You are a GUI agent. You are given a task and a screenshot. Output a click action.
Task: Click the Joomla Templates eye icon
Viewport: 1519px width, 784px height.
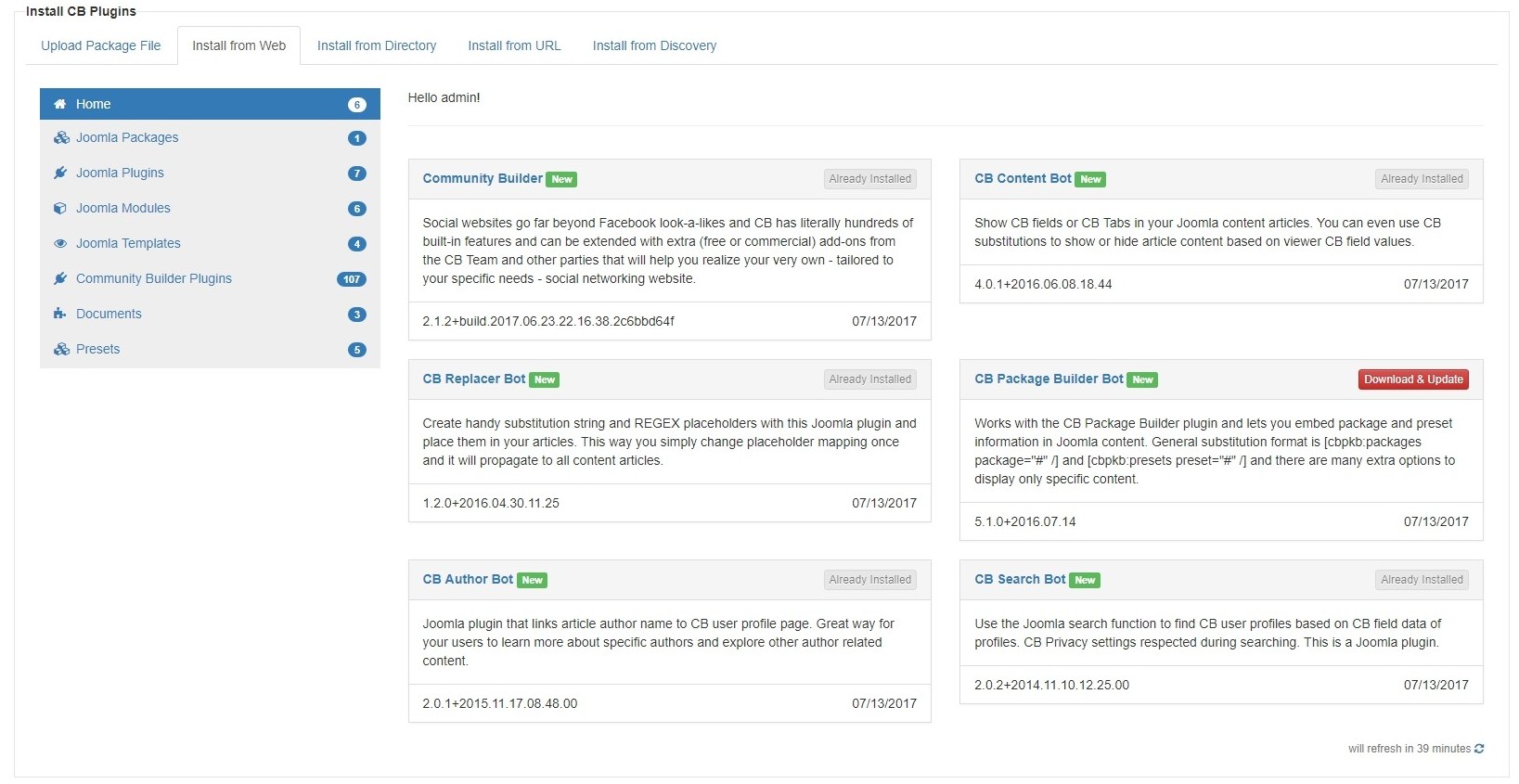click(x=60, y=243)
